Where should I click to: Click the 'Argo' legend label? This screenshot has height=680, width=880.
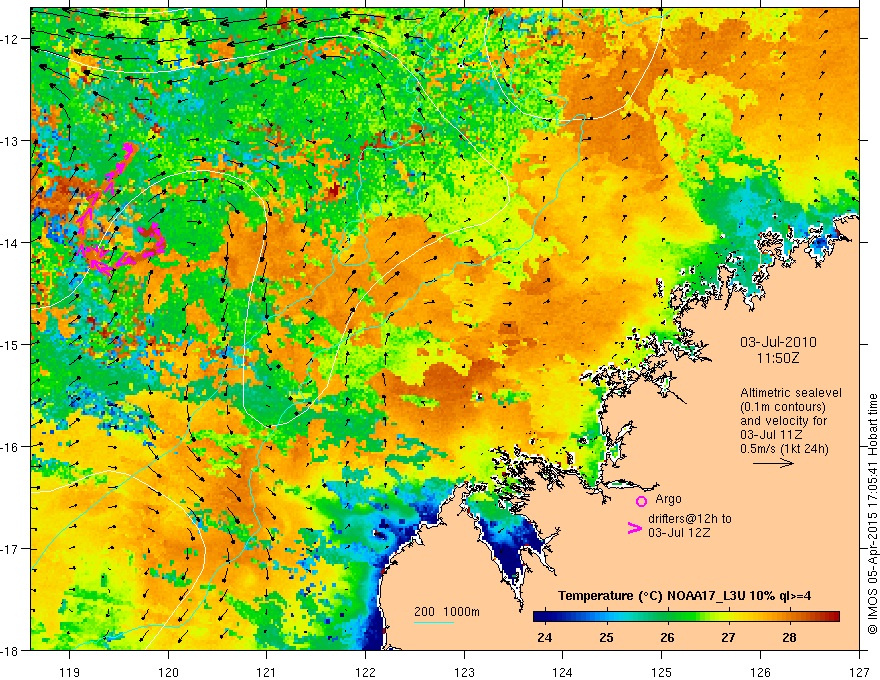[668, 499]
